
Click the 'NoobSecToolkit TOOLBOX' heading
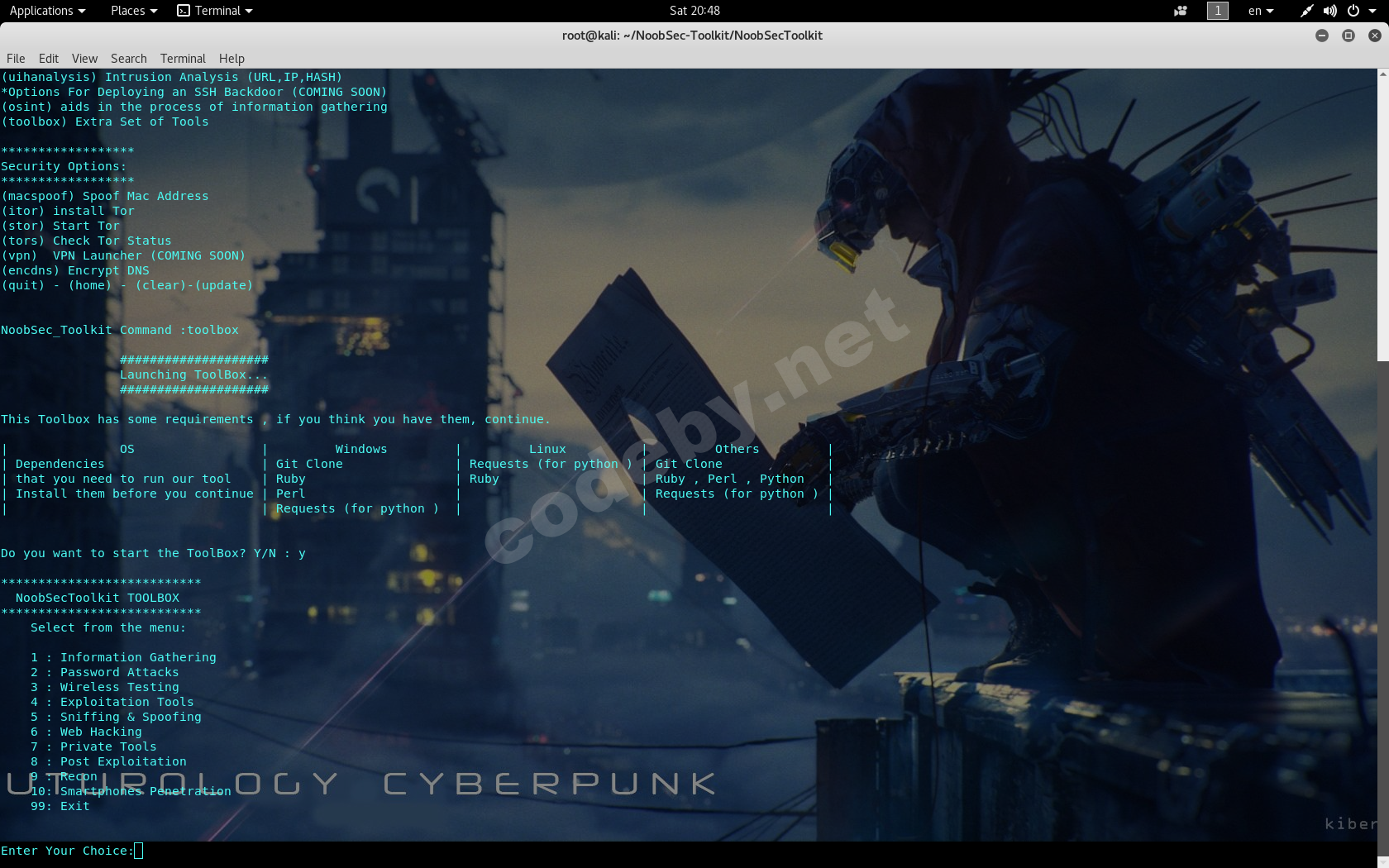(98, 598)
